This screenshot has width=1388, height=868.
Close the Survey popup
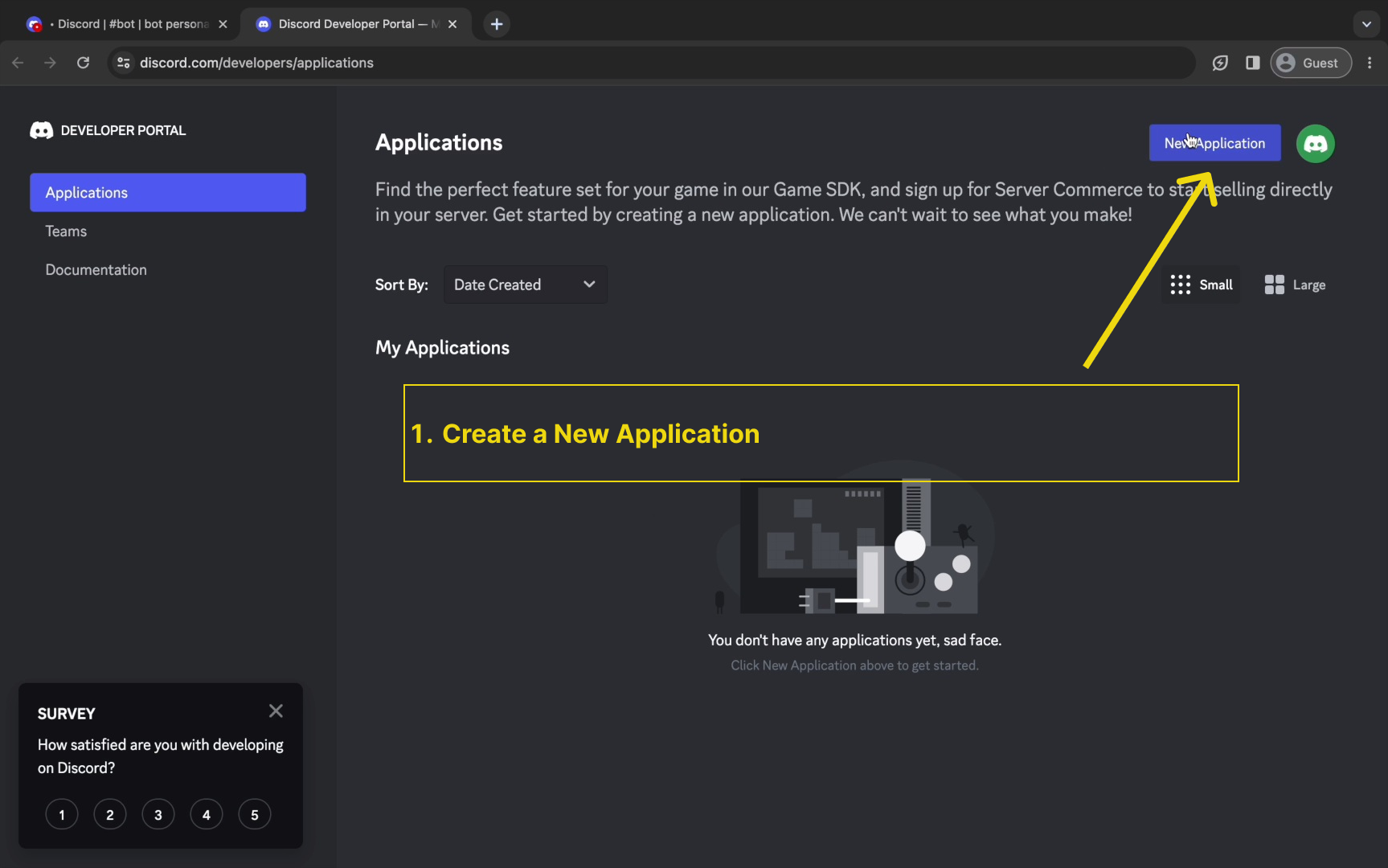276,711
